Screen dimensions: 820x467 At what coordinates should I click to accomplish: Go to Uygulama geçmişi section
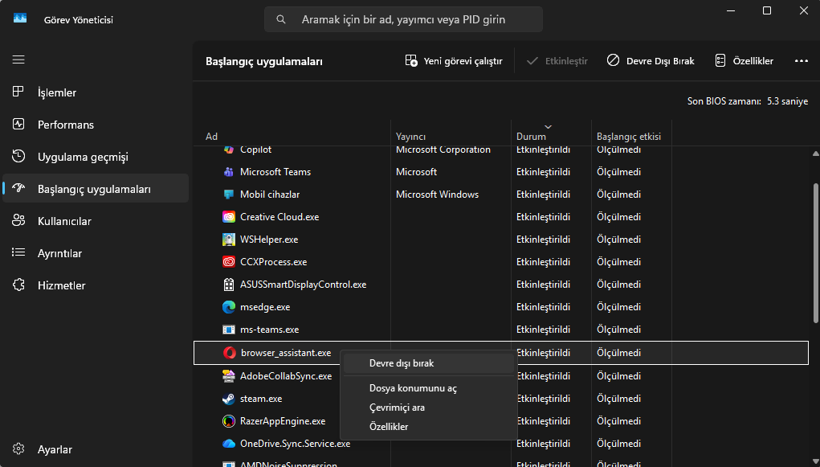tap(82, 157)
